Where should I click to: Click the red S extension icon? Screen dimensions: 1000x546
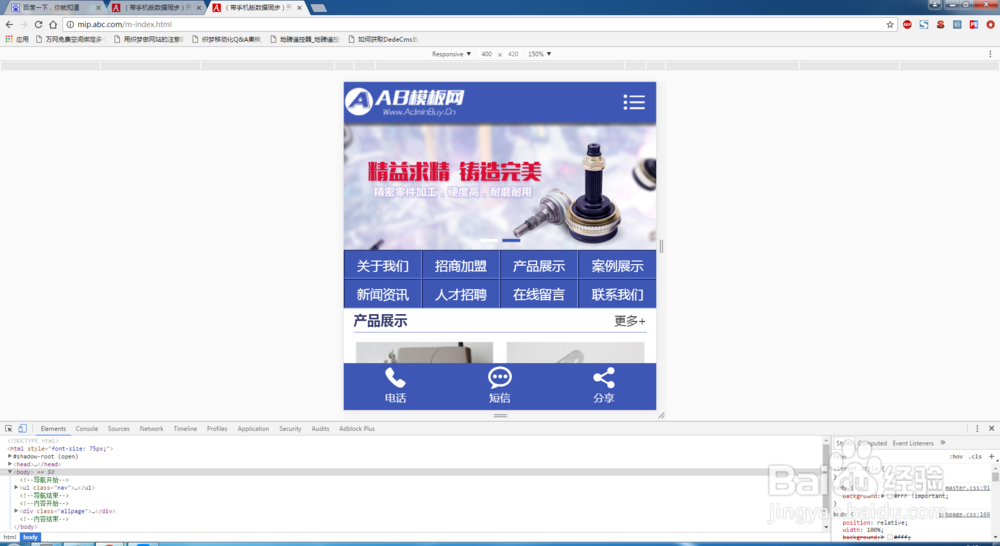pyautogui.click(x=940, y=24)
